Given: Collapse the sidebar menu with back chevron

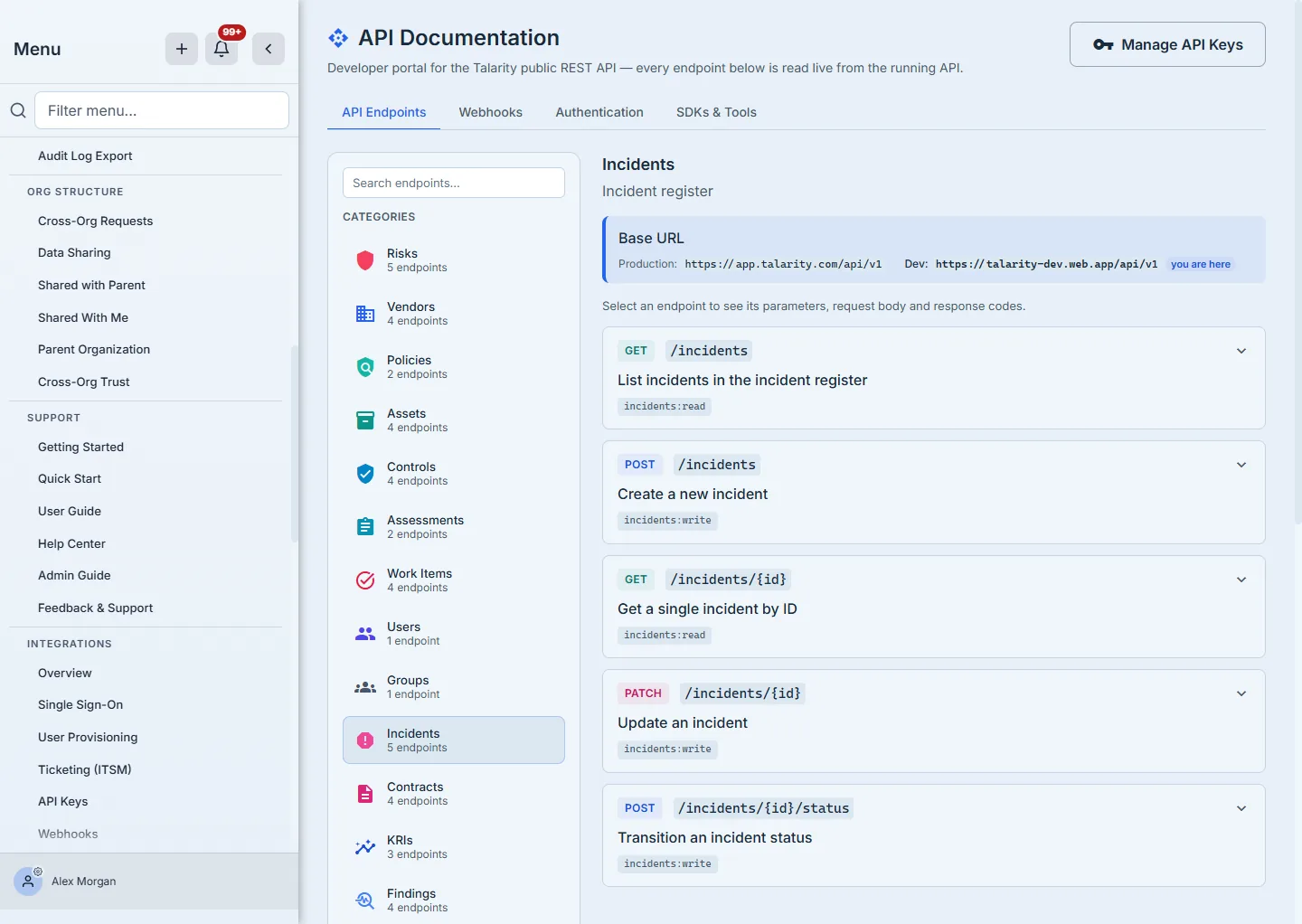Looking at the screenshot, I should [x=269, y=49].
